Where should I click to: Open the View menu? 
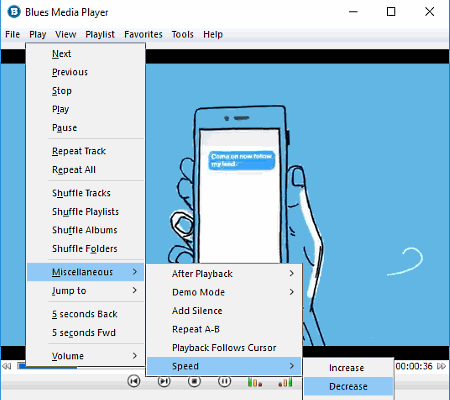[66, 34]
